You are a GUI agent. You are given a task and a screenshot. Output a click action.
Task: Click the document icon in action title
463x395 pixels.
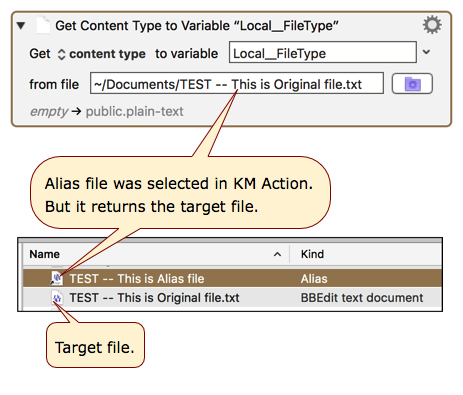point(43,25)
